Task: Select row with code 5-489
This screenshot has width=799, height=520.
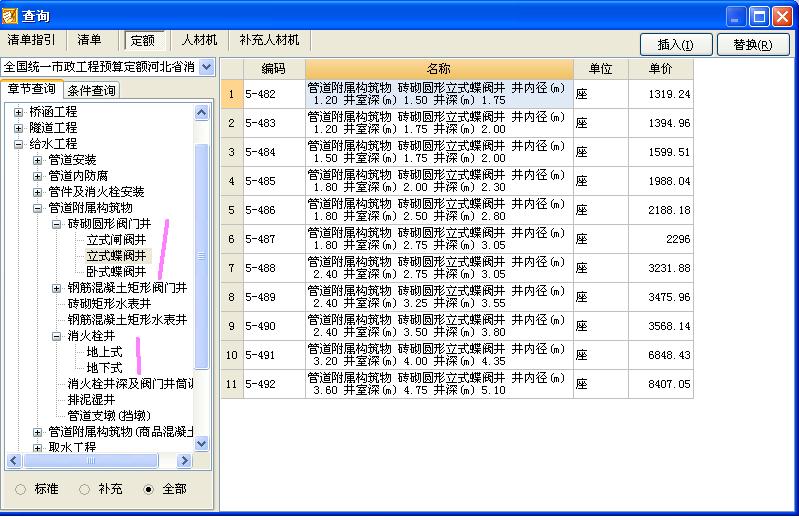Action: 457,297
